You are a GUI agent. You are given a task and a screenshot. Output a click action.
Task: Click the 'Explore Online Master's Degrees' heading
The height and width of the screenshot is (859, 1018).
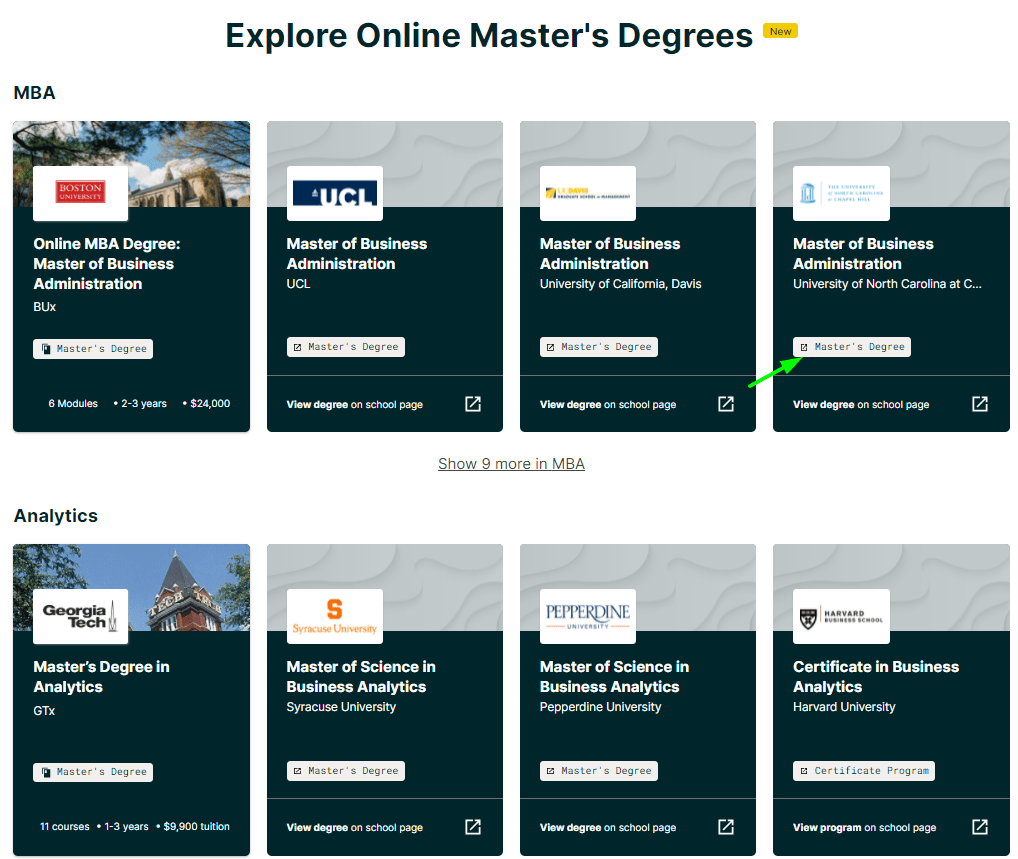click(489, 35)
